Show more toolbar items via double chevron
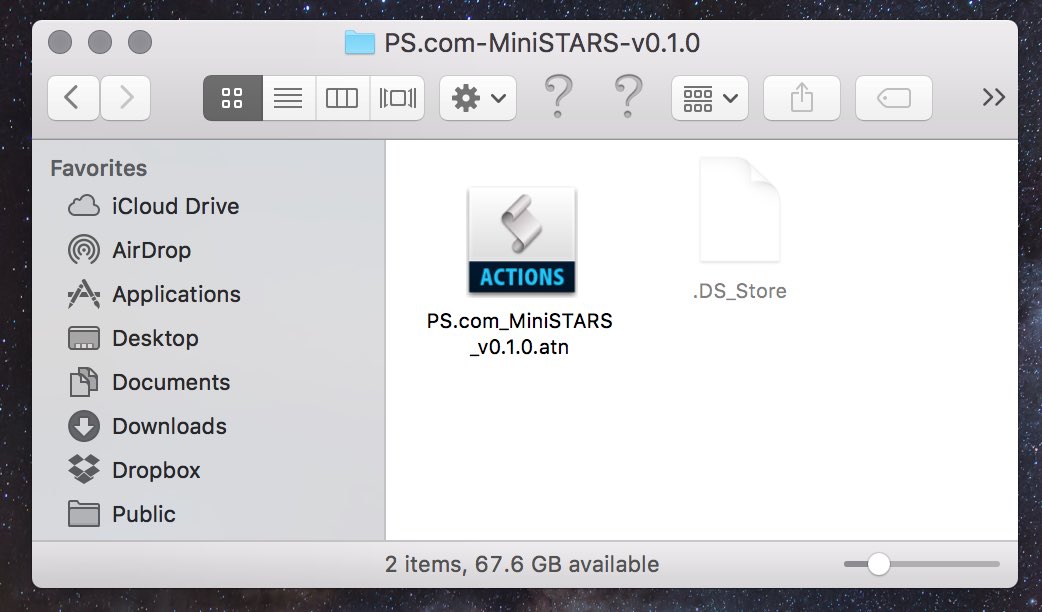1042x612 pixels. [993, 98]
